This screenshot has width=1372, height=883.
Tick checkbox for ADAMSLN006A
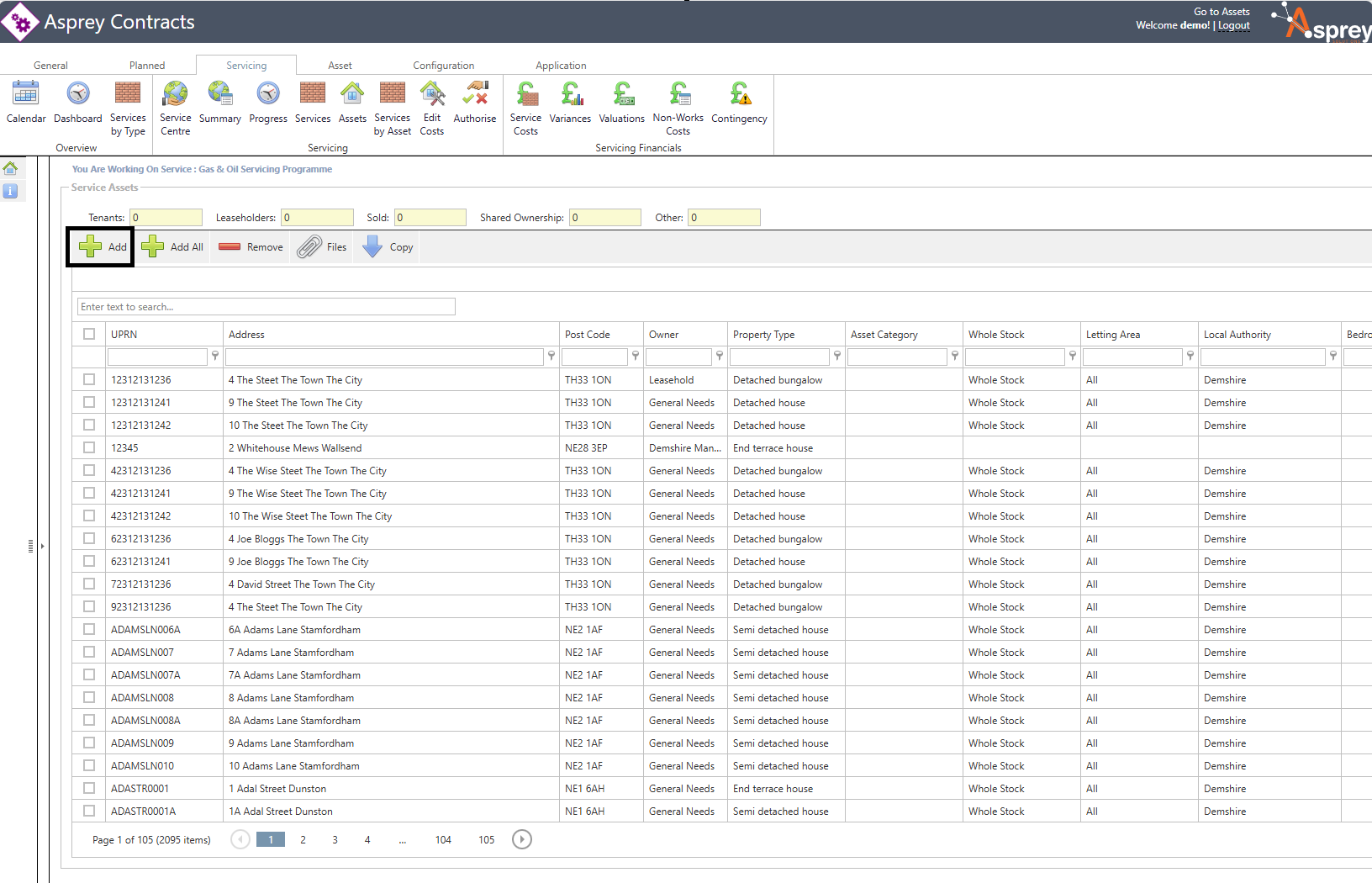(x=89, y=629)
